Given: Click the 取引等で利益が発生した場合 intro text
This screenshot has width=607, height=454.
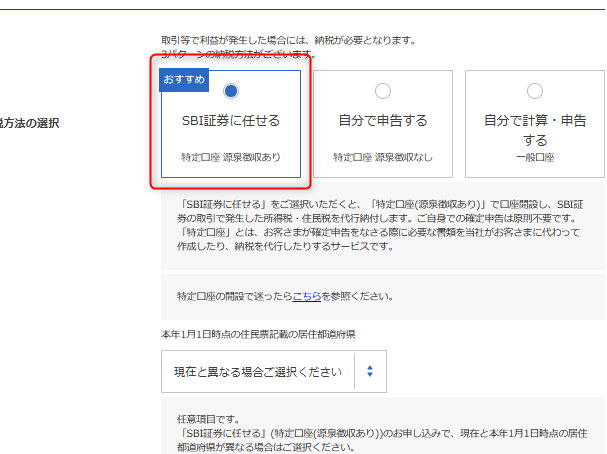Looking at the screenshot, I should coord(290,40).
